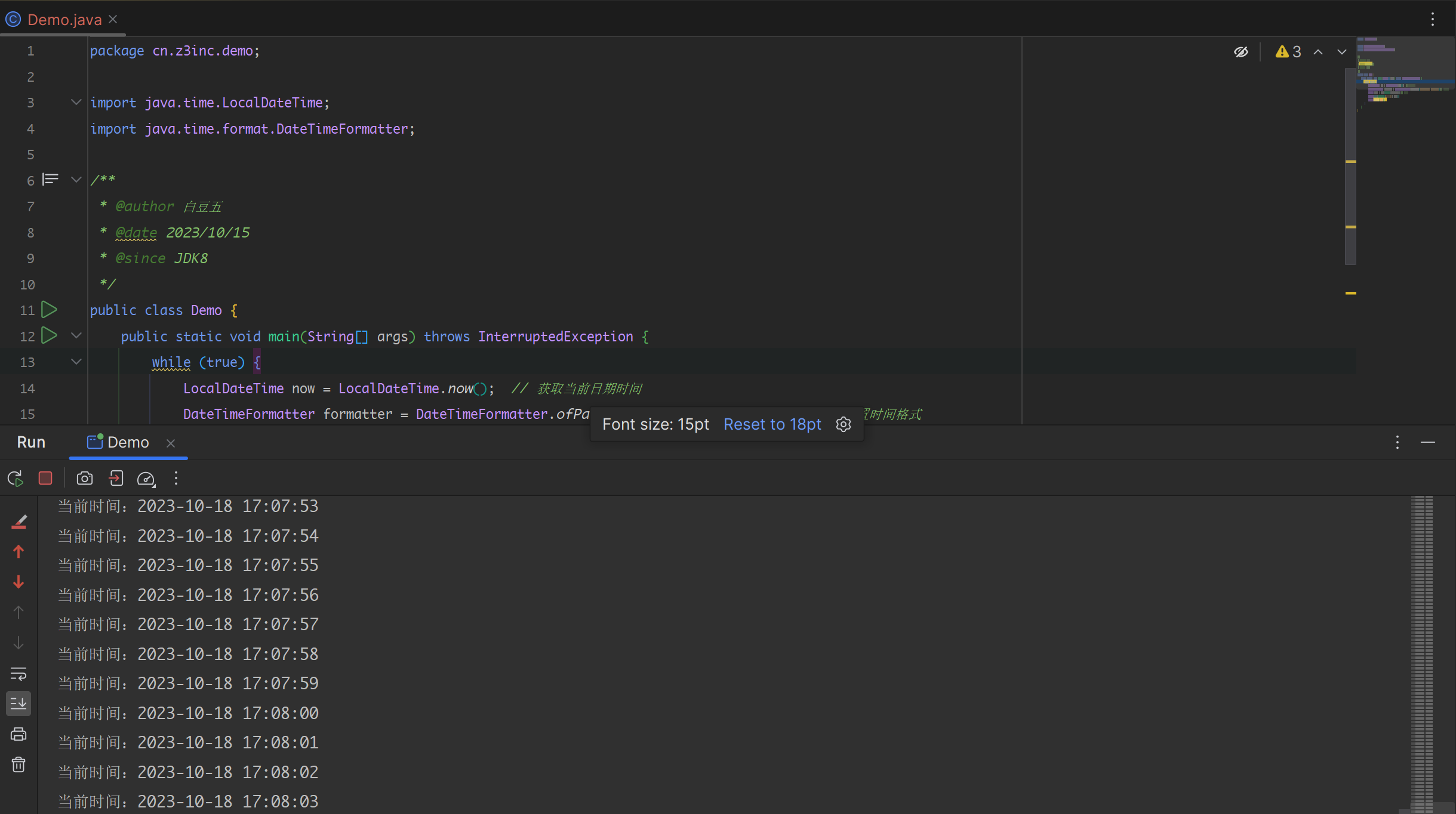The width and height of the screenshot is (1456, 814).
Task: Click the grey up arrow icon
Action: coord(19,612)
